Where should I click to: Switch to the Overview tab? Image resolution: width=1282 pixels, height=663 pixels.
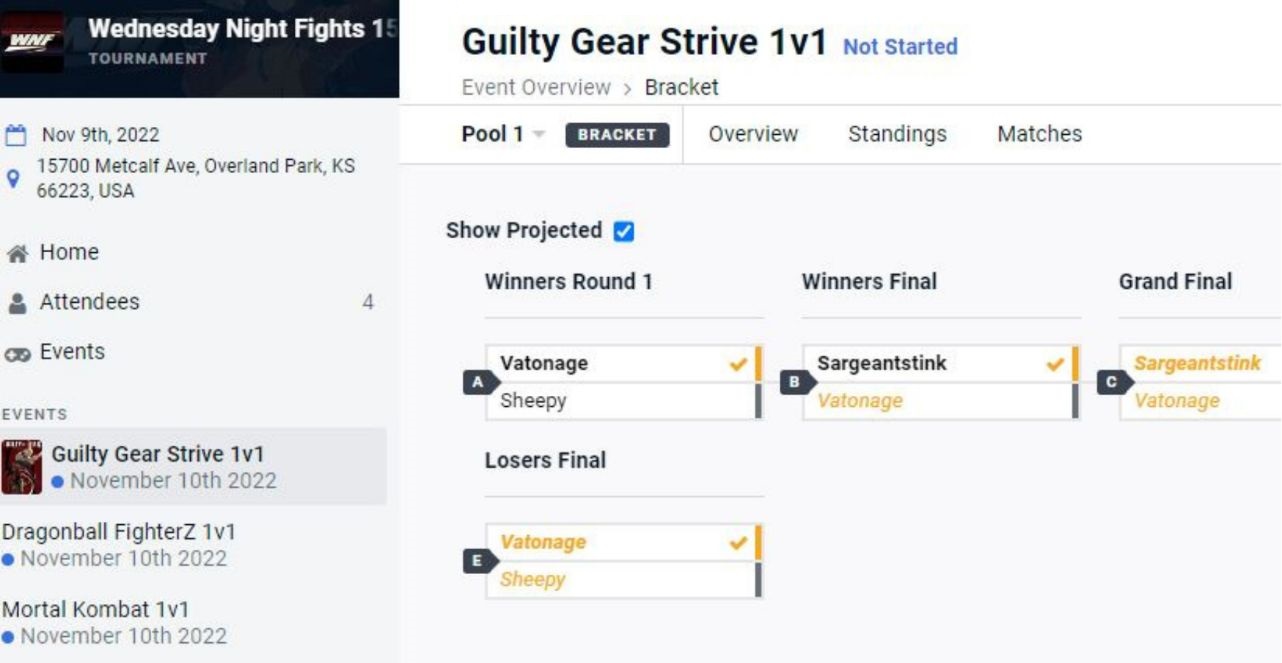(753, 134)
